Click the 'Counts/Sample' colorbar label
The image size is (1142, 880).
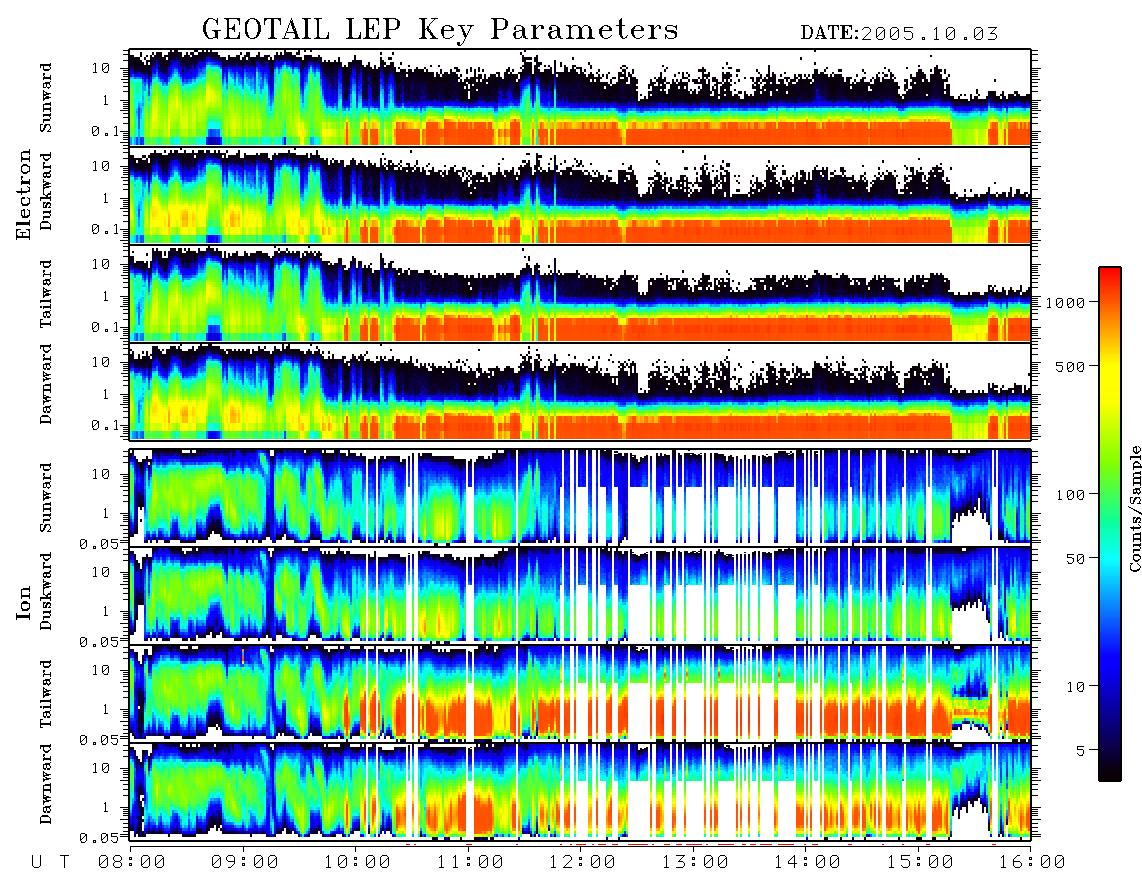coord(1134,508)
